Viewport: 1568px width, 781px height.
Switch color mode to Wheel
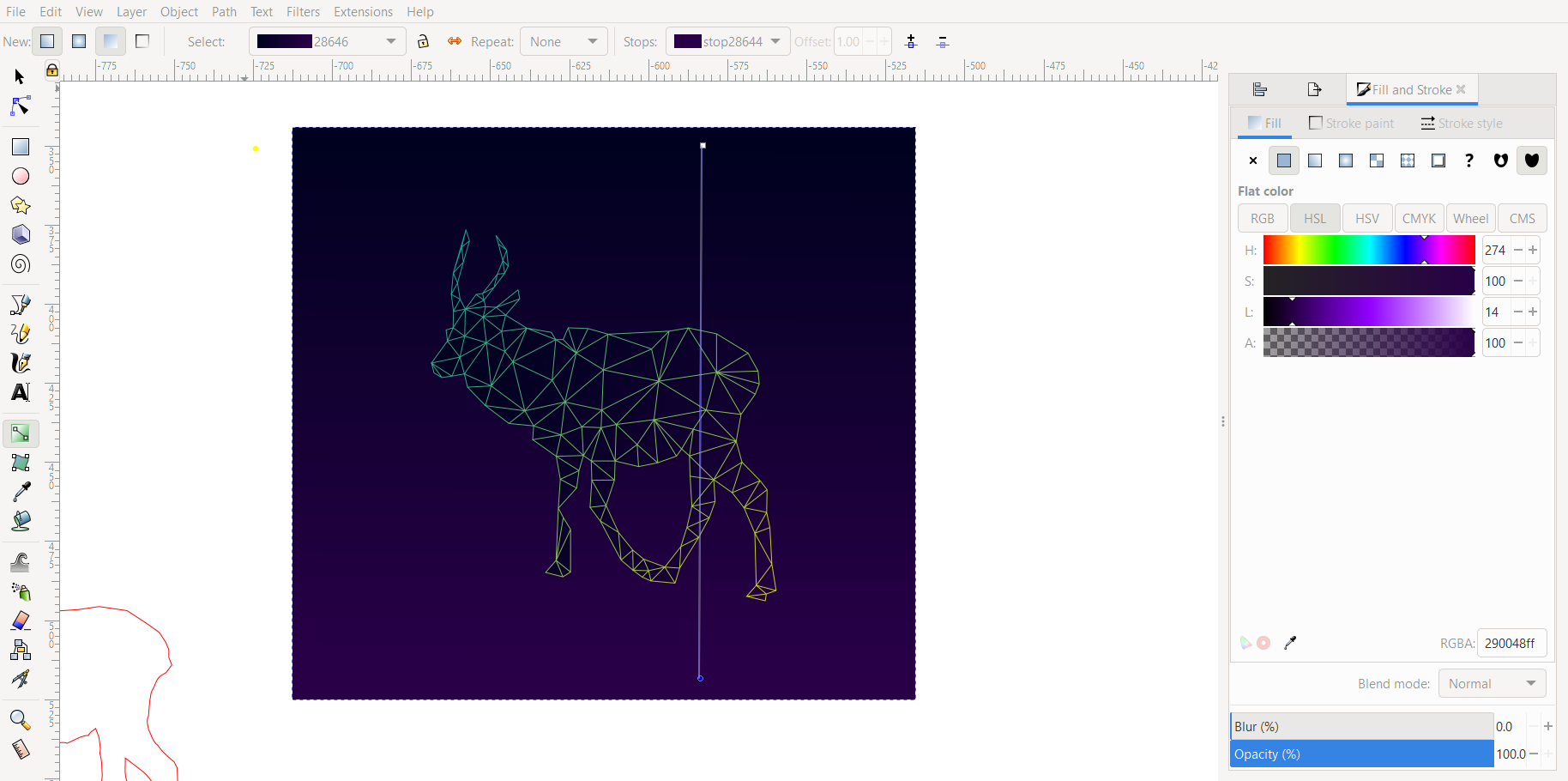coord(1469,217)
